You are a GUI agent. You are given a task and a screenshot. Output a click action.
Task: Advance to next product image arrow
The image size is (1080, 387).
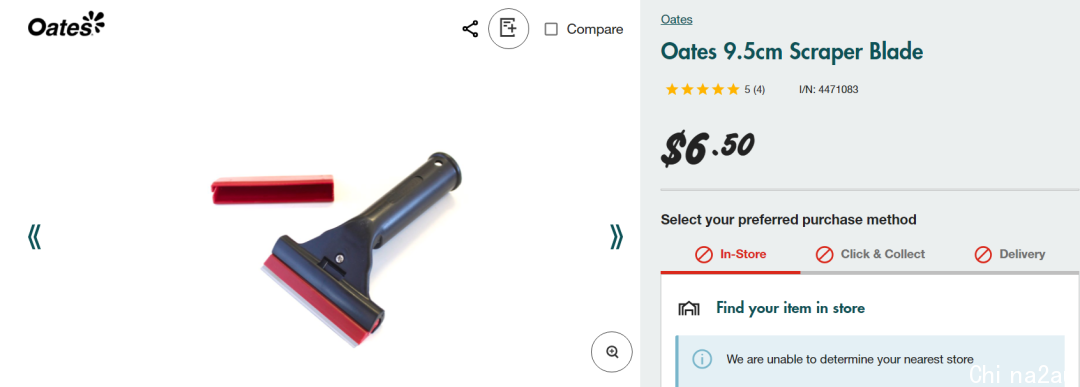[616, 236]
